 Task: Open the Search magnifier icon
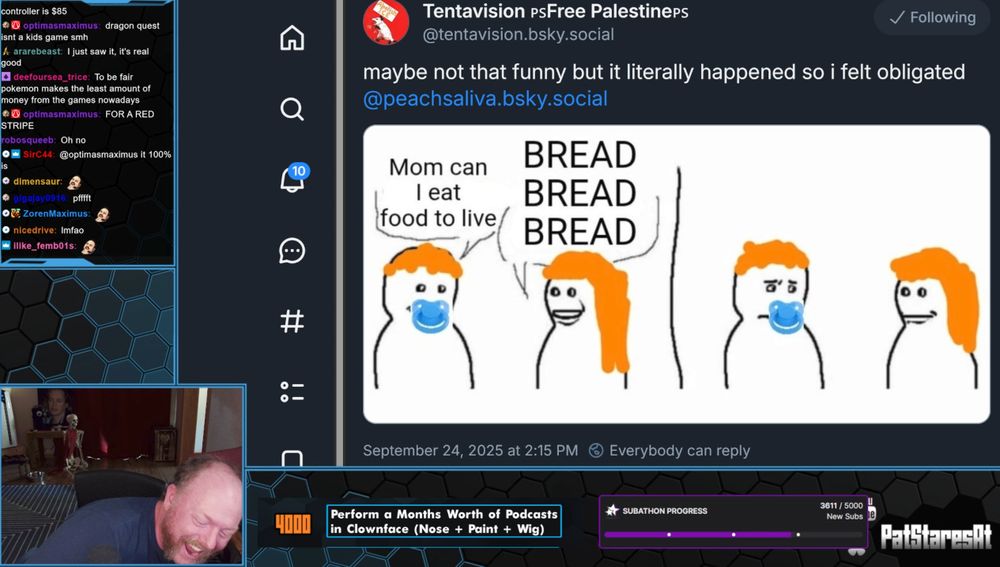pos(292,109)
